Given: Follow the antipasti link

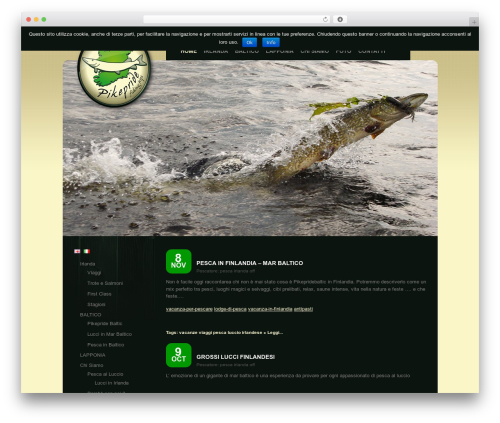Looking at the screenshot, I should point(303,309).
